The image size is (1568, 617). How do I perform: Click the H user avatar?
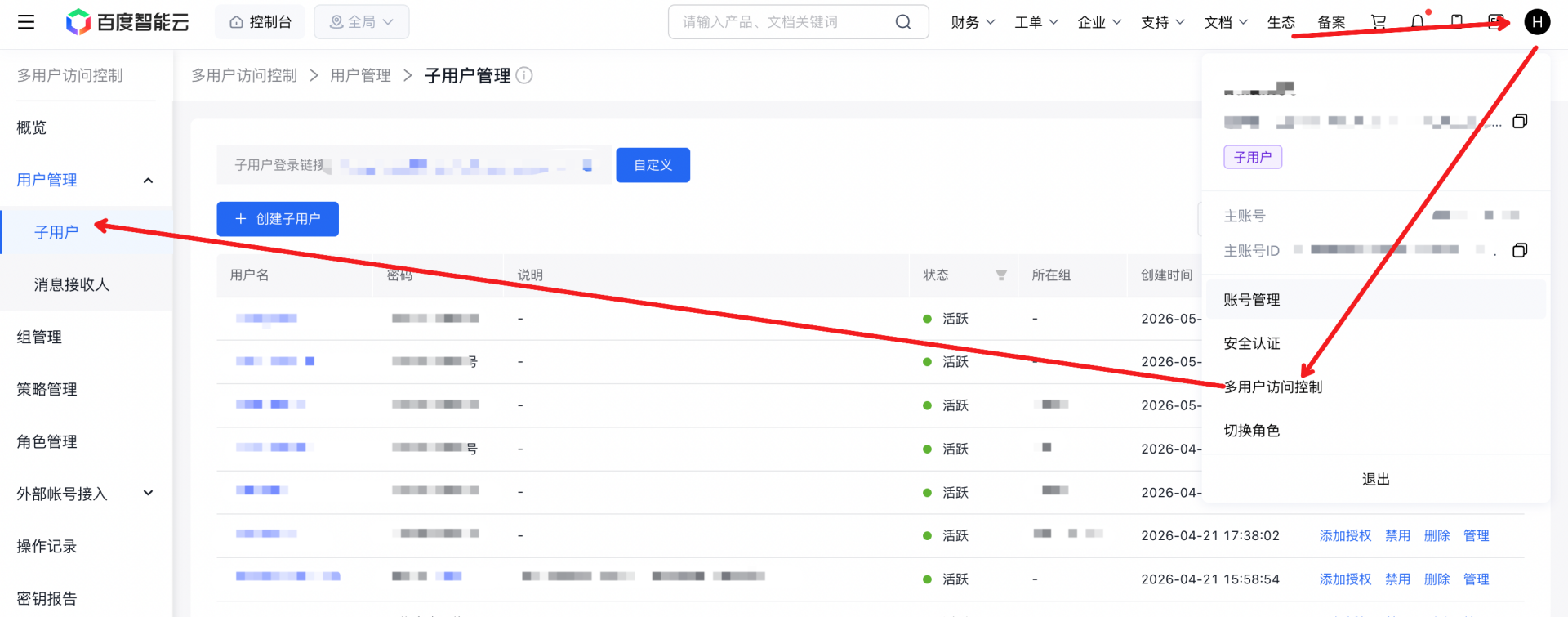pos(1537,22)
